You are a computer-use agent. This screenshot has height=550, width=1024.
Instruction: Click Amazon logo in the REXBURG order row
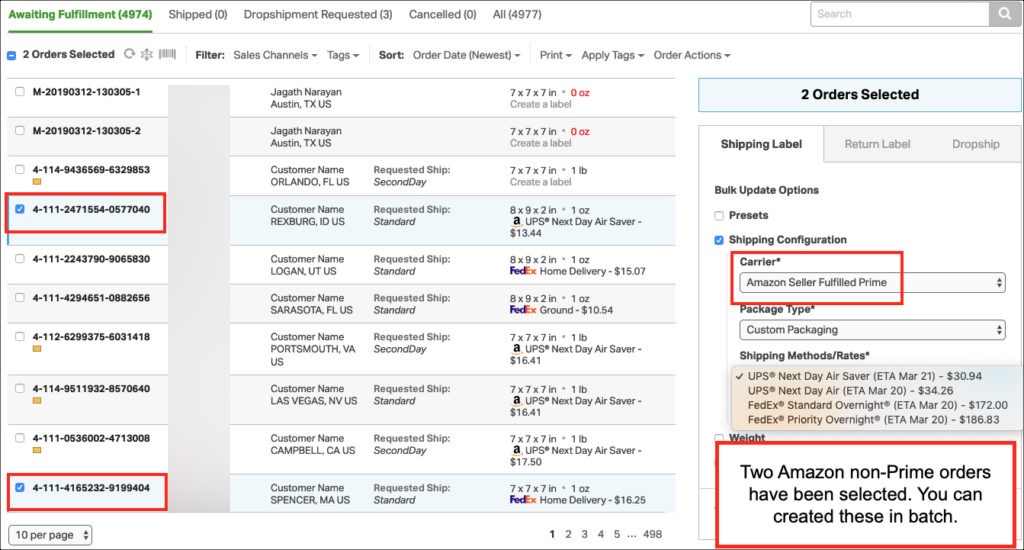point(517,221)
